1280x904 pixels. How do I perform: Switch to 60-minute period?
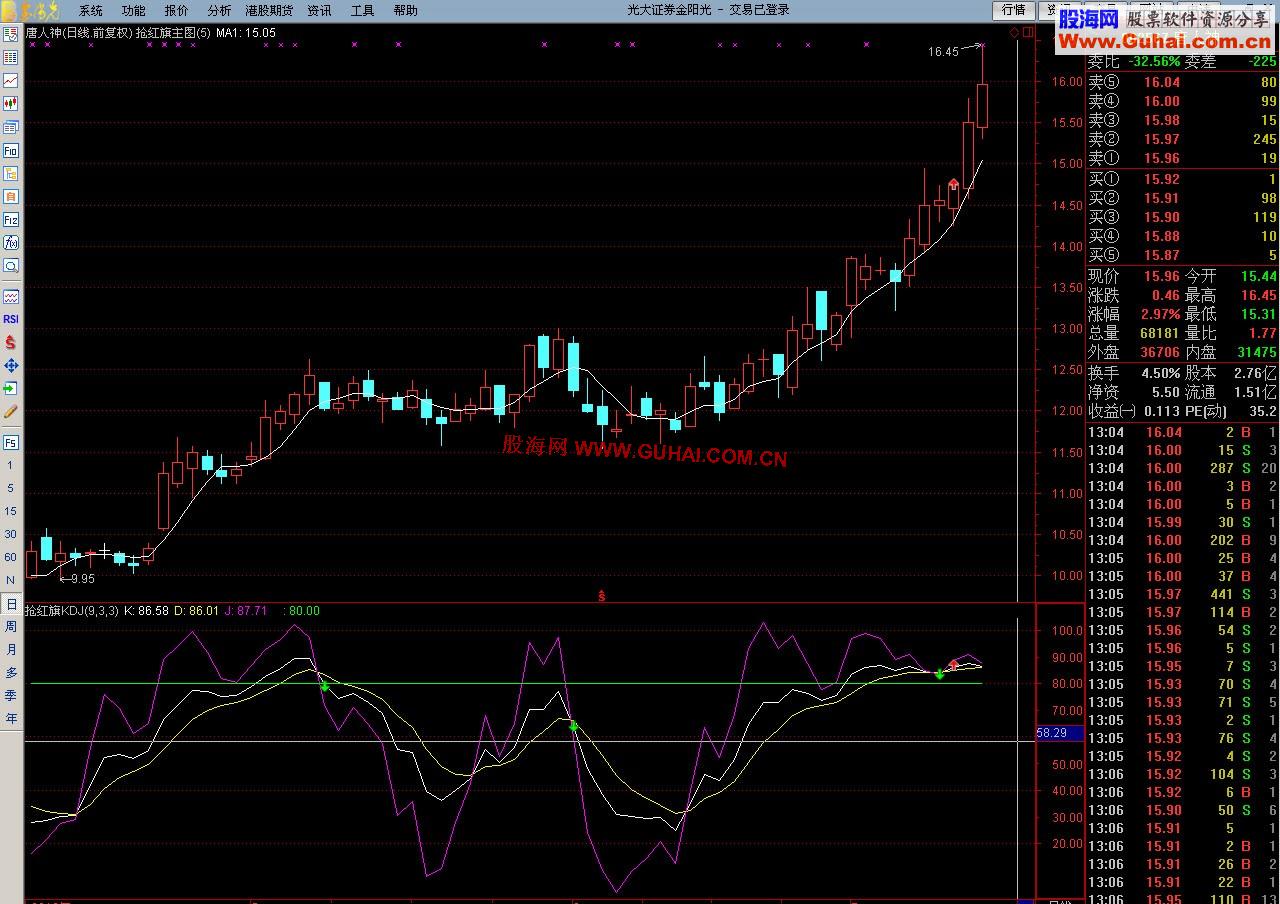pyautogui.click(x=11, y=557)
